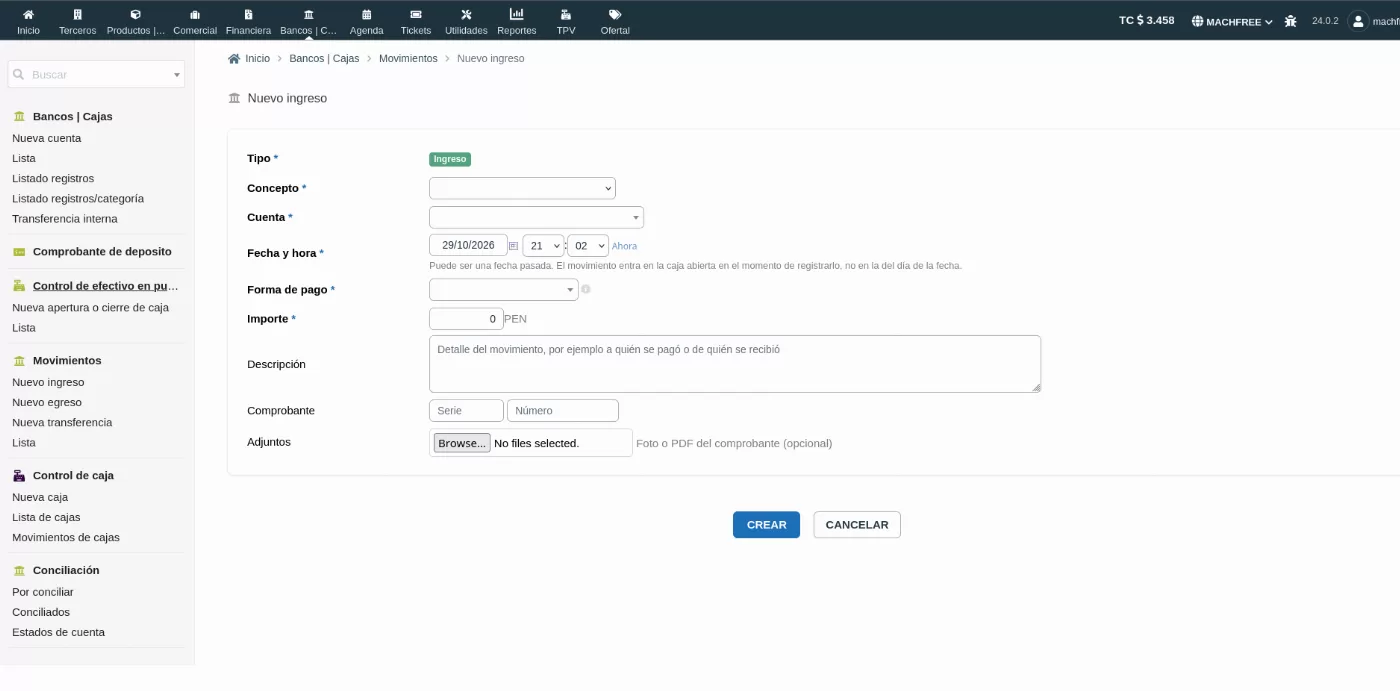
Task: Click the Conciliación section bank icon
Action: pos(19,570)
